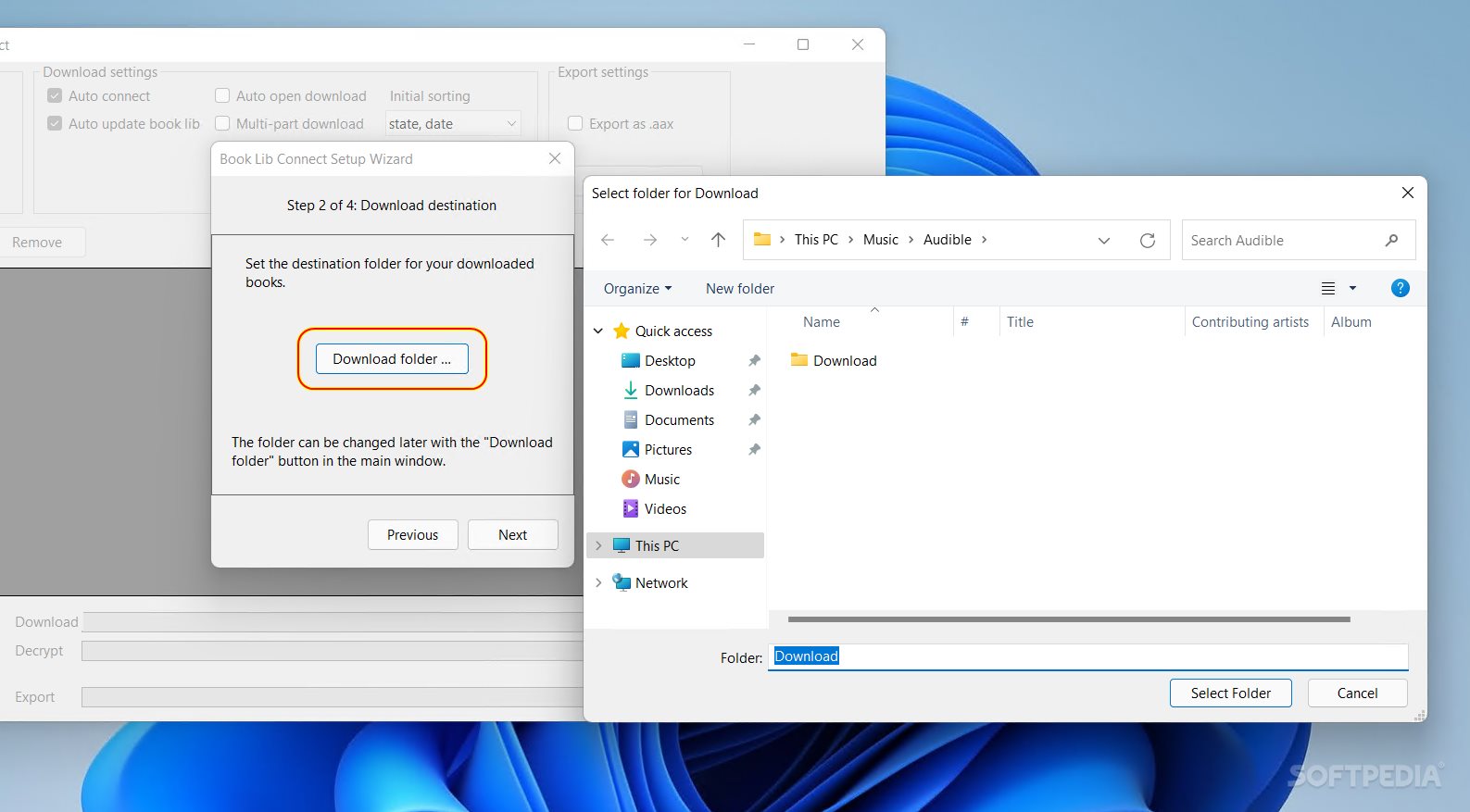Image resolution: width=1470 pixels, height=812 pixels.
Task: Minimize the main application window
Action: 749,44
